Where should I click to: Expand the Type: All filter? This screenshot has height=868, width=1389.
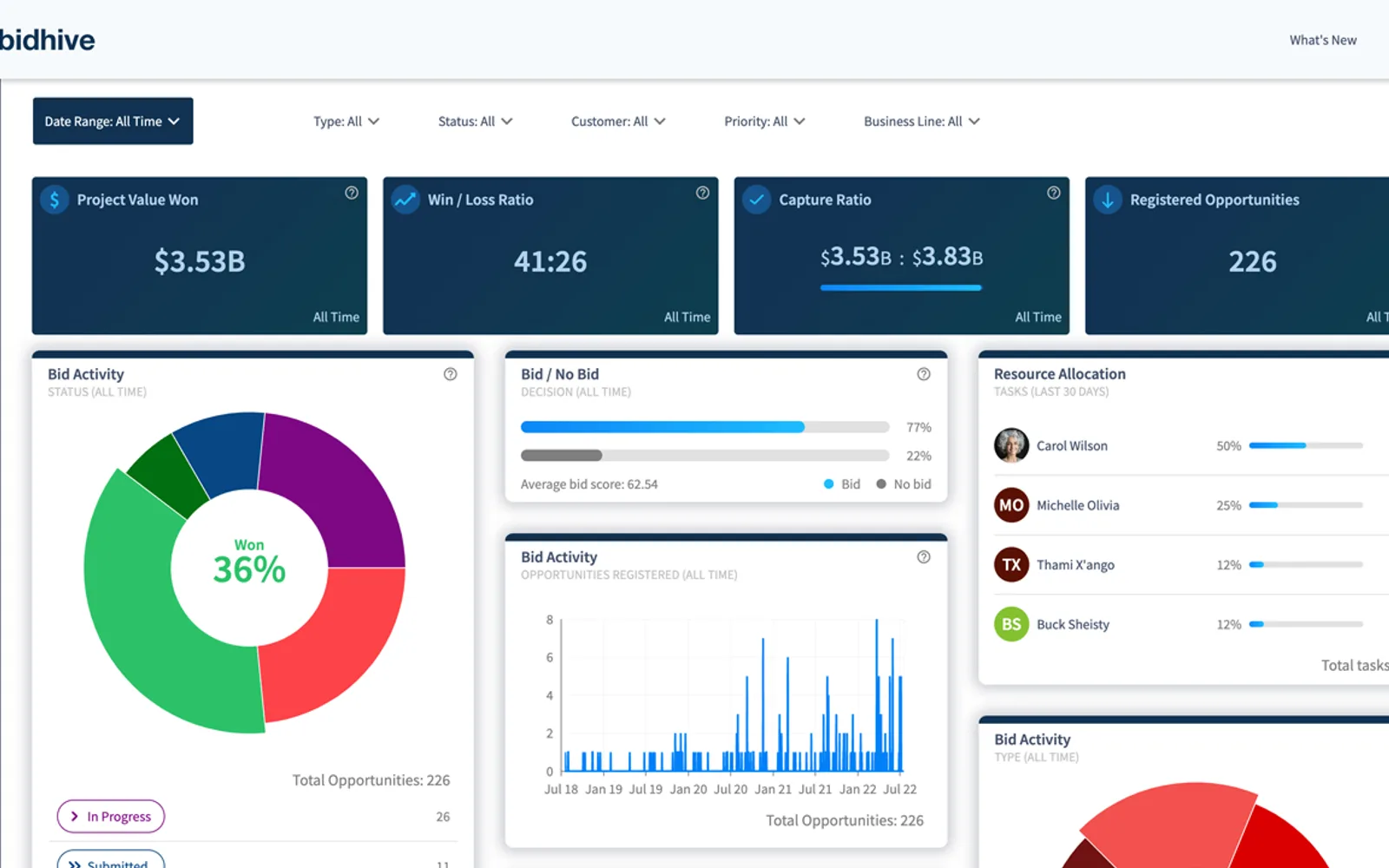[346, 122]
